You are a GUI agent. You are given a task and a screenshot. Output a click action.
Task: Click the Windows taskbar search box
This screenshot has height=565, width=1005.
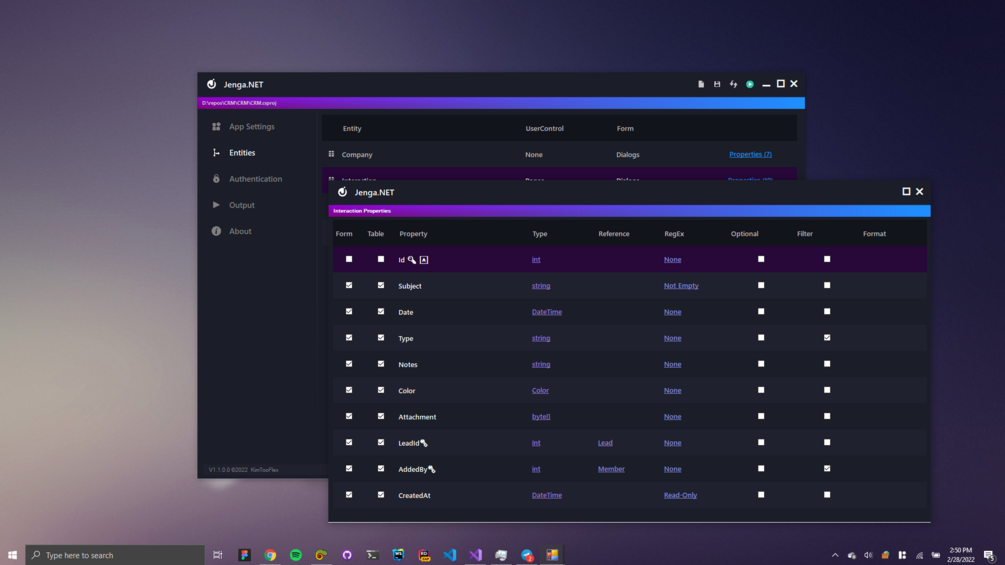tap(115, 555)
